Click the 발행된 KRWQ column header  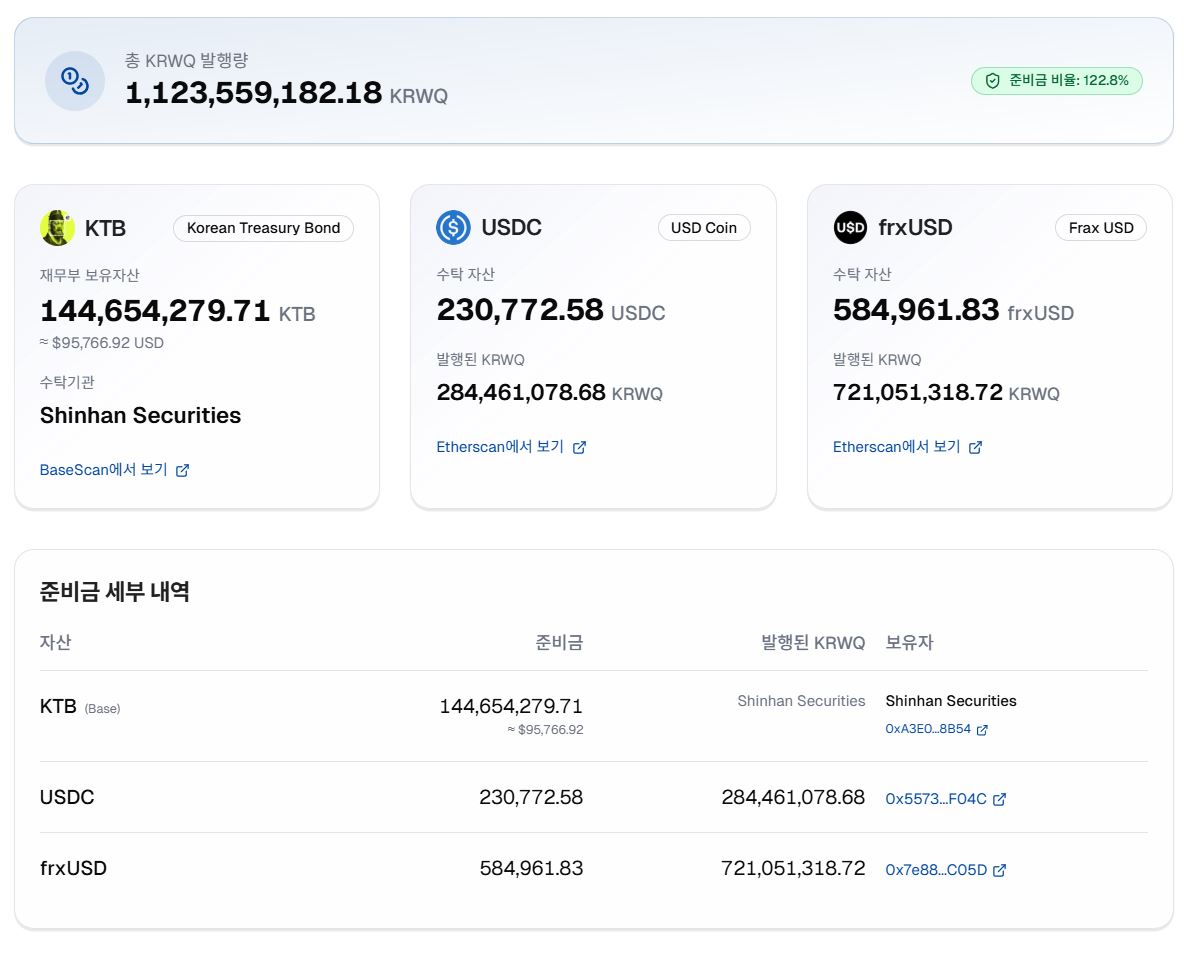[812, 643]
